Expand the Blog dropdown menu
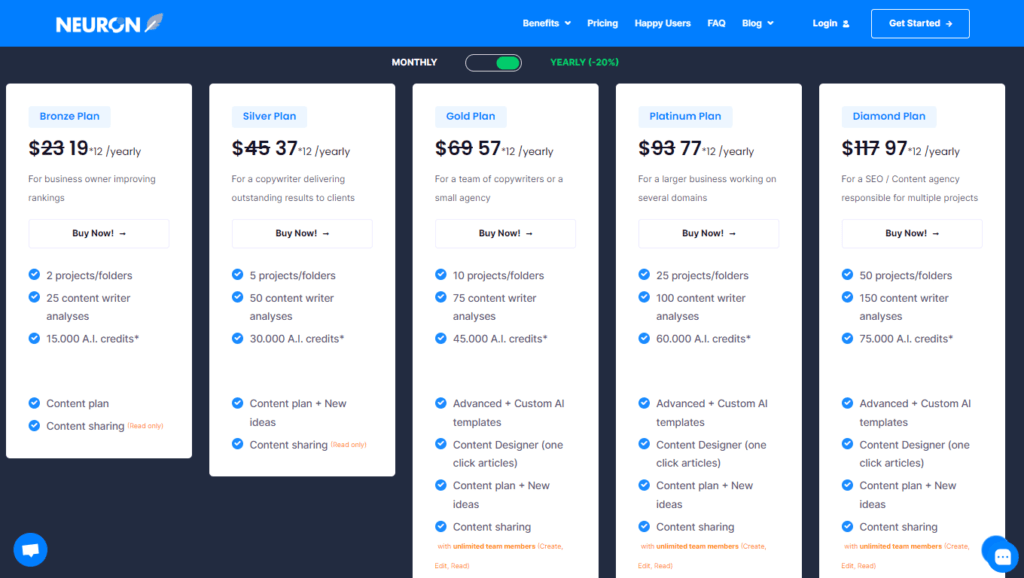This screenshot has width=1024, height=578. coord(757,23)
